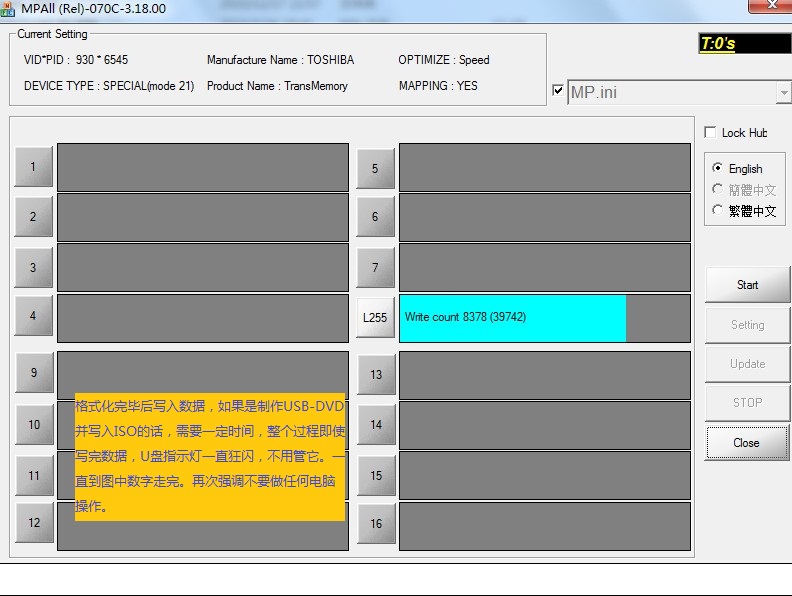Select the L255 port button

(x=375, y=318)
